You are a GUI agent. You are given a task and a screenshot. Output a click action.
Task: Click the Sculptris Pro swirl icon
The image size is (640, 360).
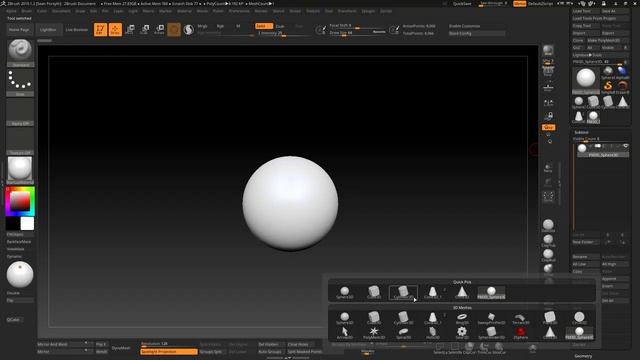[189, 29]
